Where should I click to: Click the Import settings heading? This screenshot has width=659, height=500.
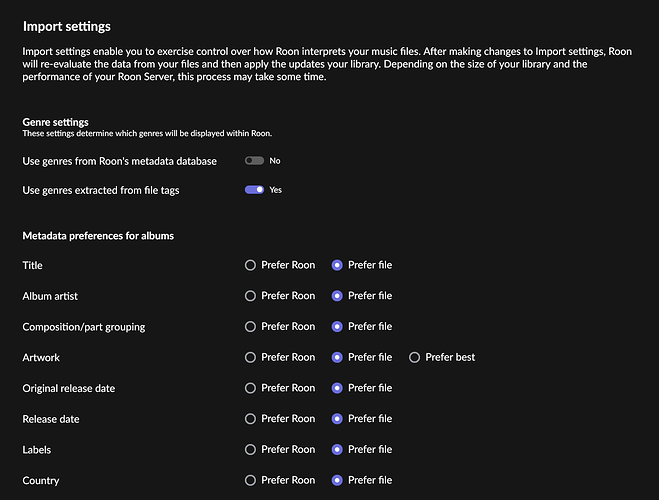pyautogui.click(x=66, y=26)
